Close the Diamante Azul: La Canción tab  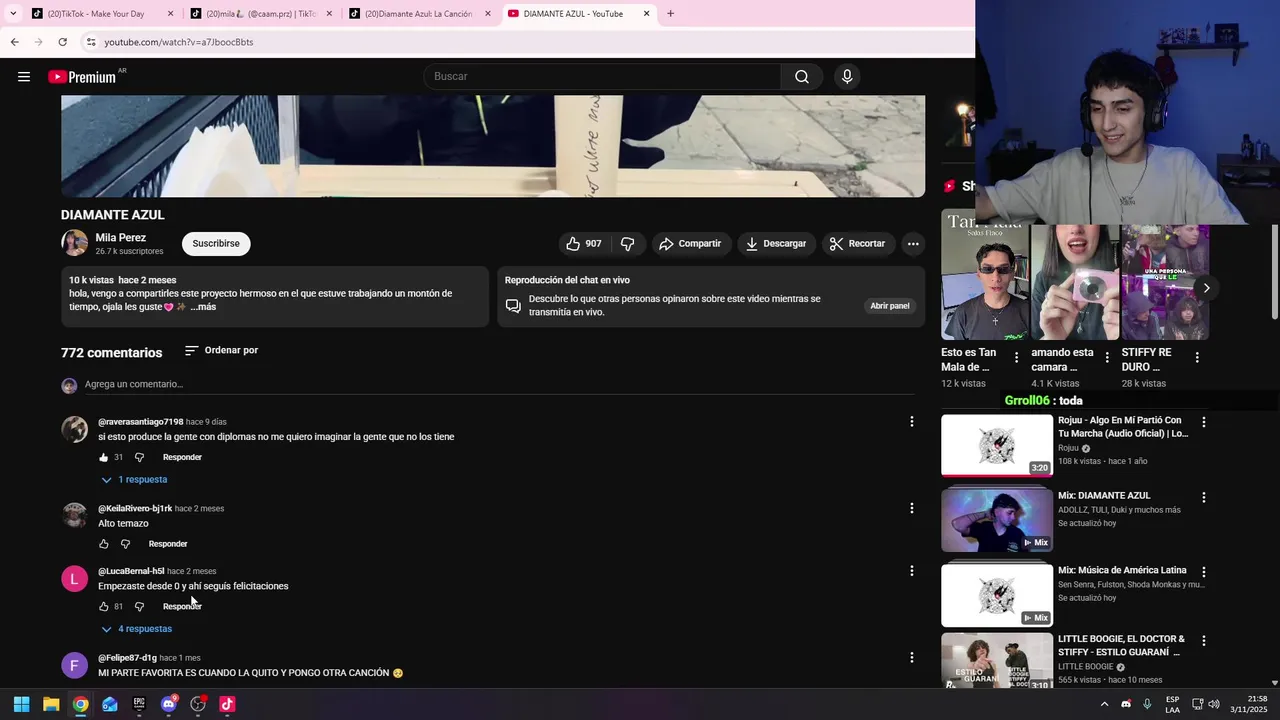(487, 14)
